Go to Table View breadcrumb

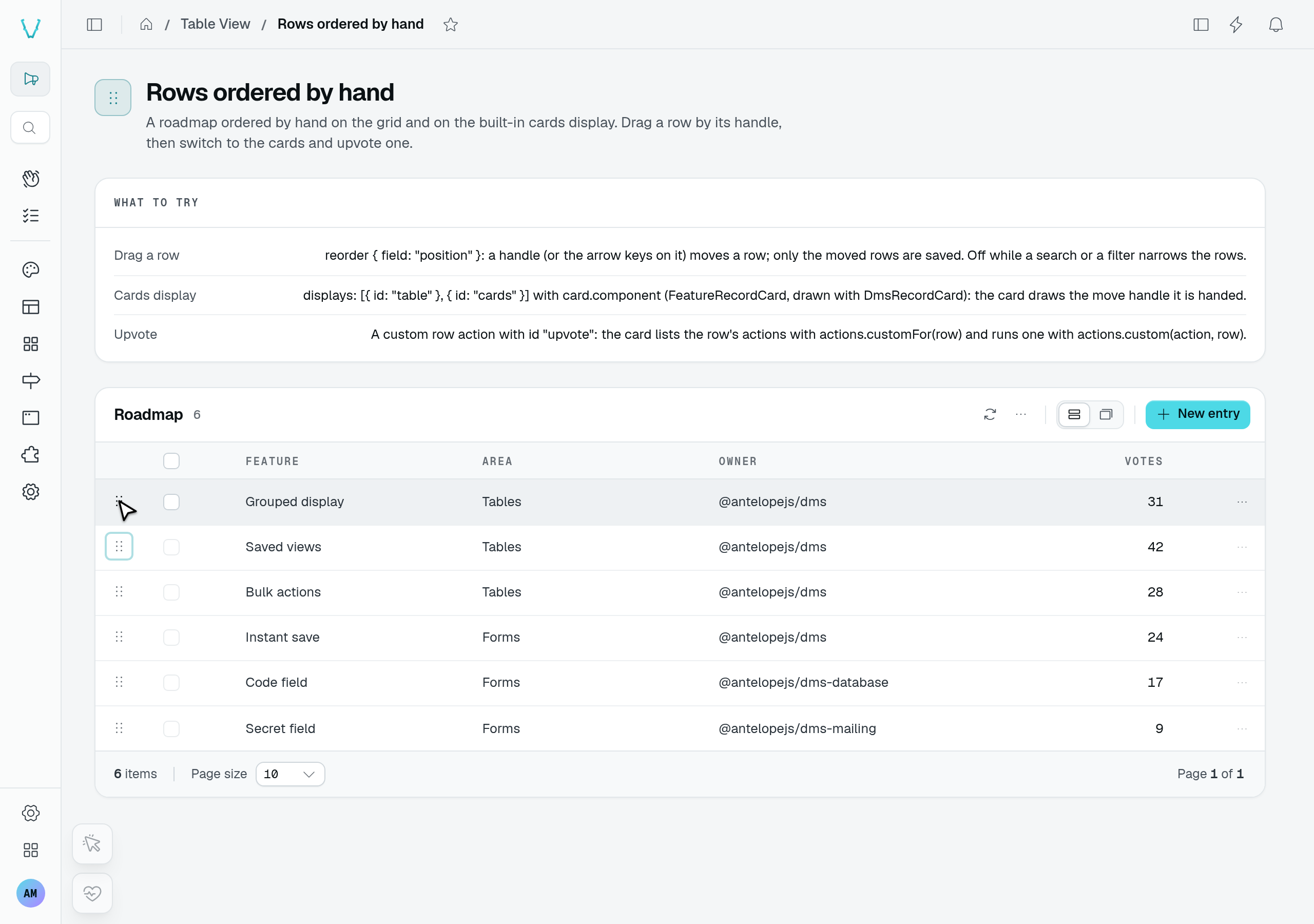(x=215, y=24)
